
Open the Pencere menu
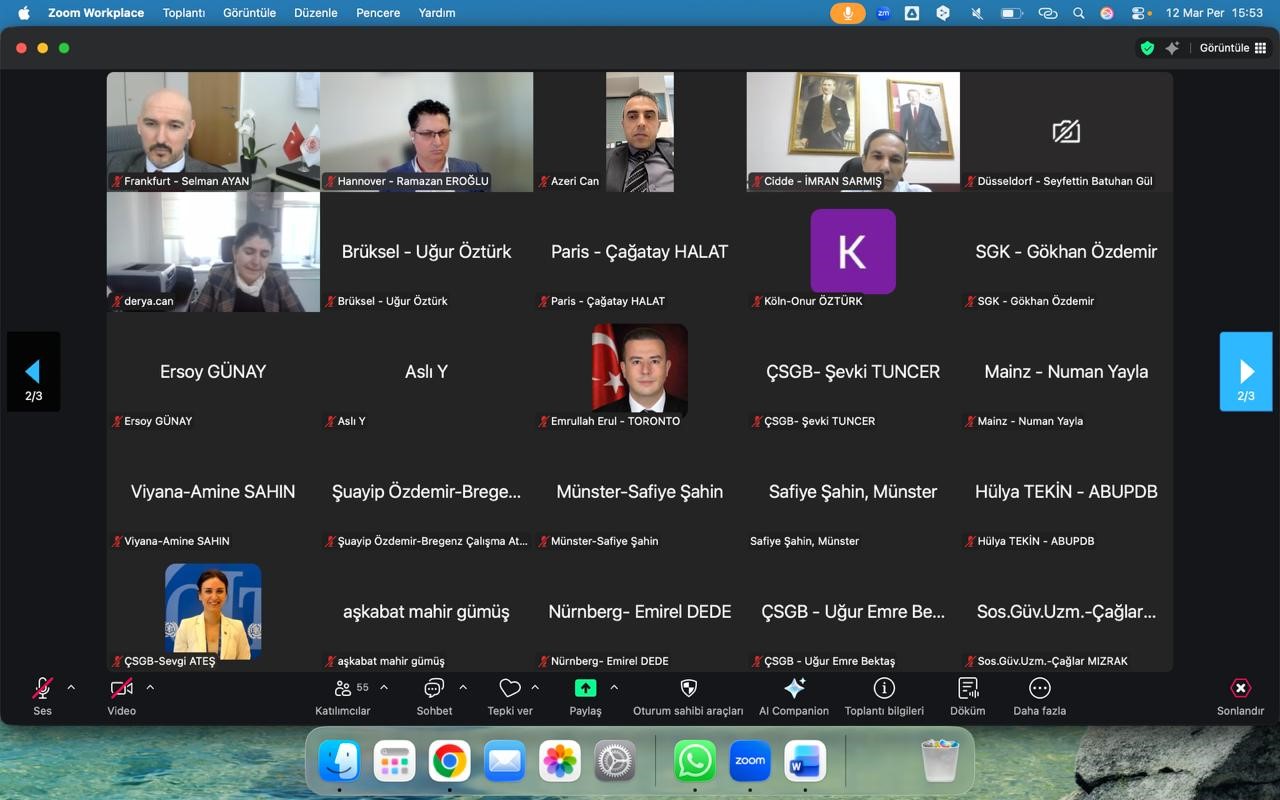(378, 13)
